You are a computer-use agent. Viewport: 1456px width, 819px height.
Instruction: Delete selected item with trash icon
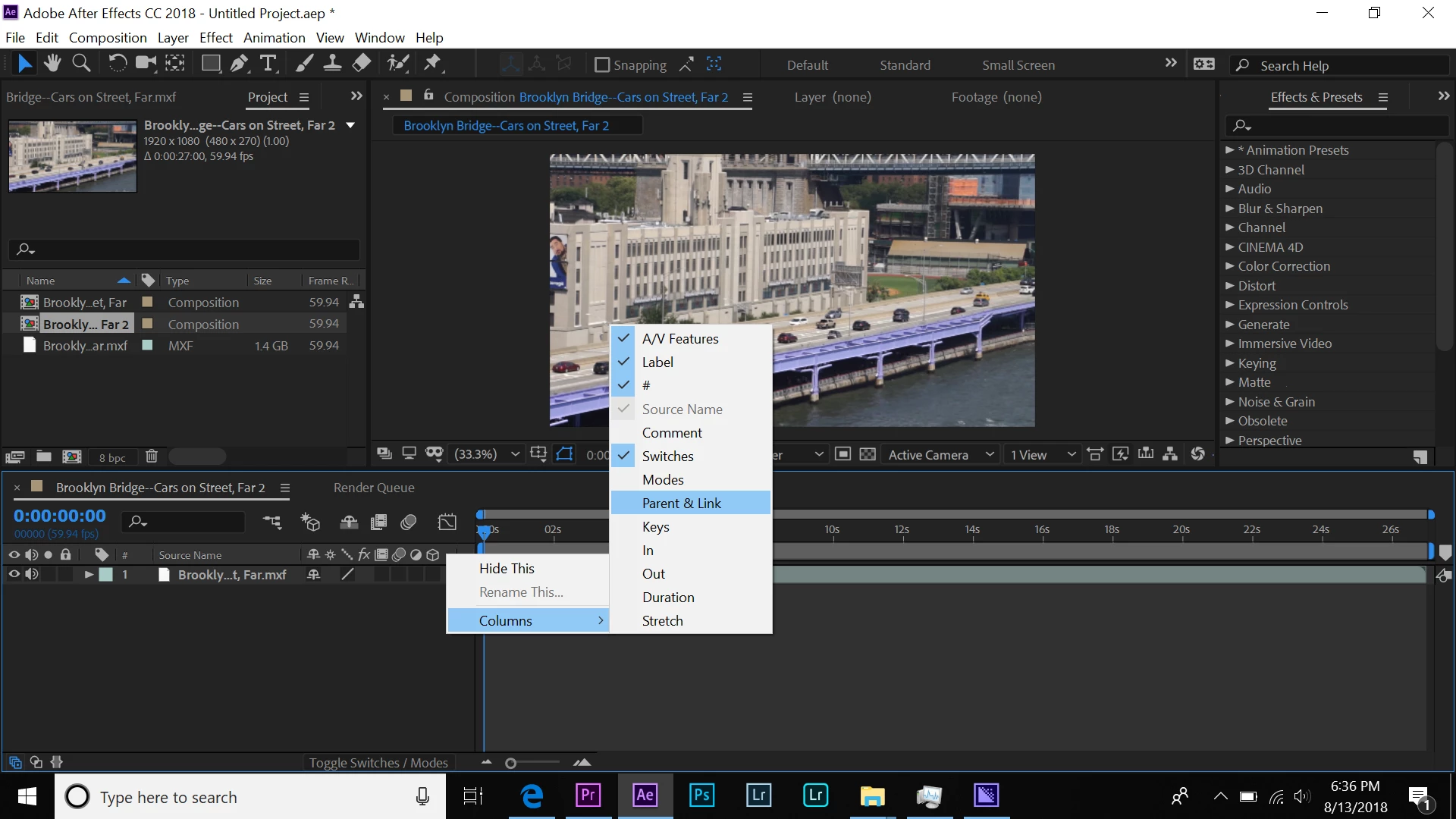[152, 457]
